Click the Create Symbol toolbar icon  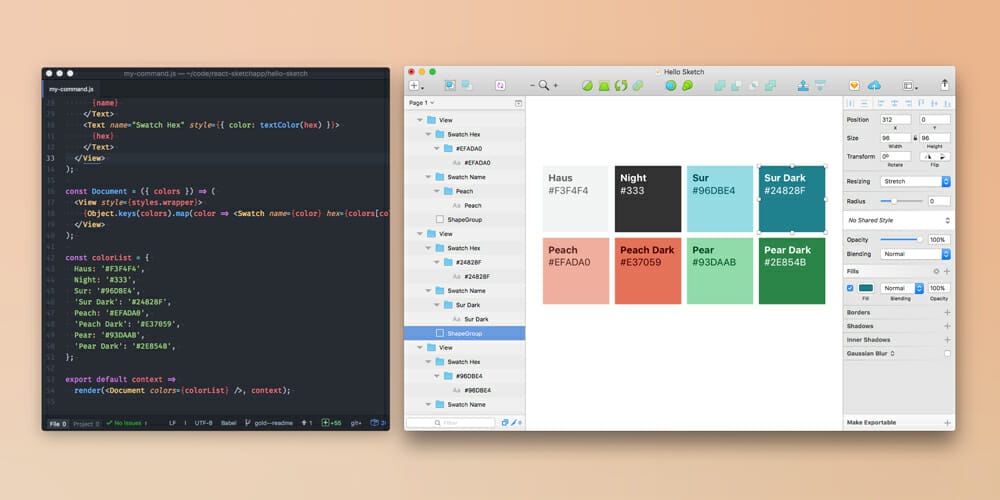pyautogui.click(x=501, y=85)
